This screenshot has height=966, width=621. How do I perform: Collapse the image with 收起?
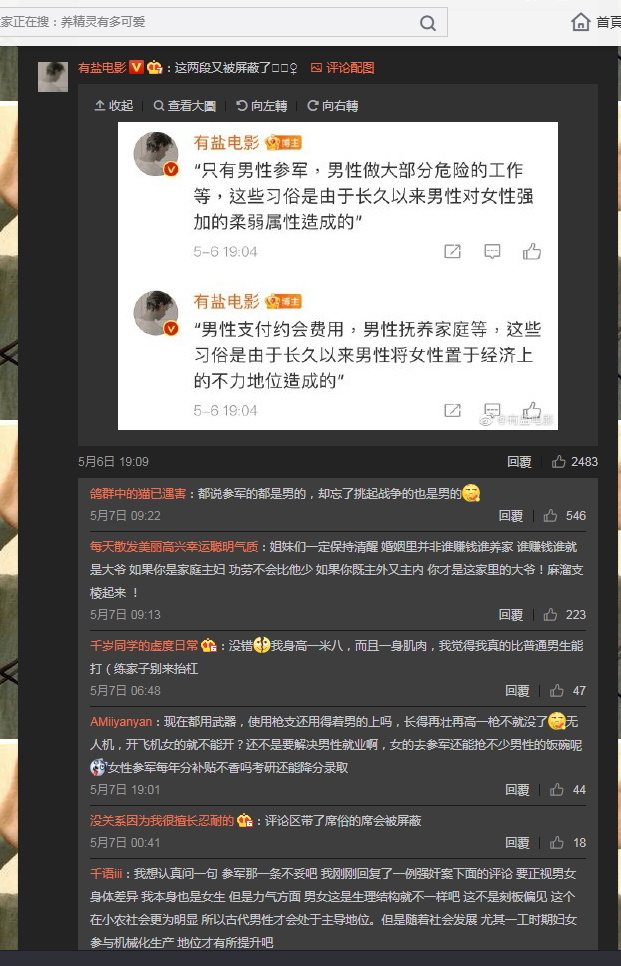[x=114, y=106]
